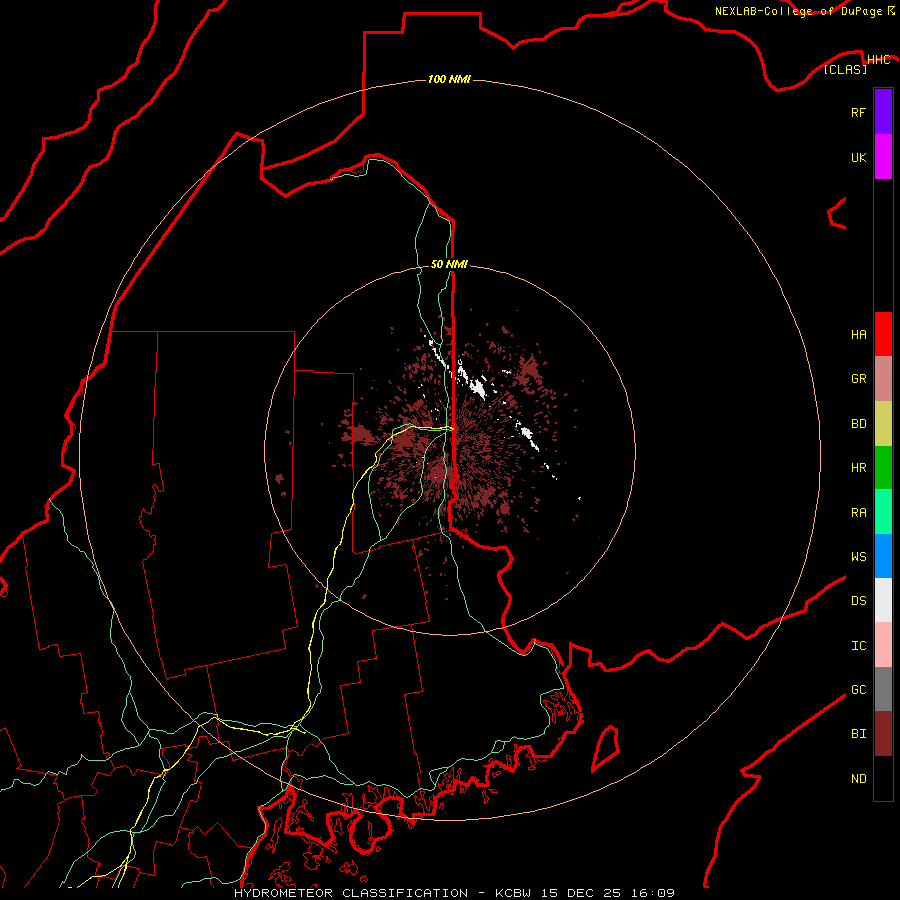
Task: Select the GC gray legend swatch
Action: coord(883,689)
